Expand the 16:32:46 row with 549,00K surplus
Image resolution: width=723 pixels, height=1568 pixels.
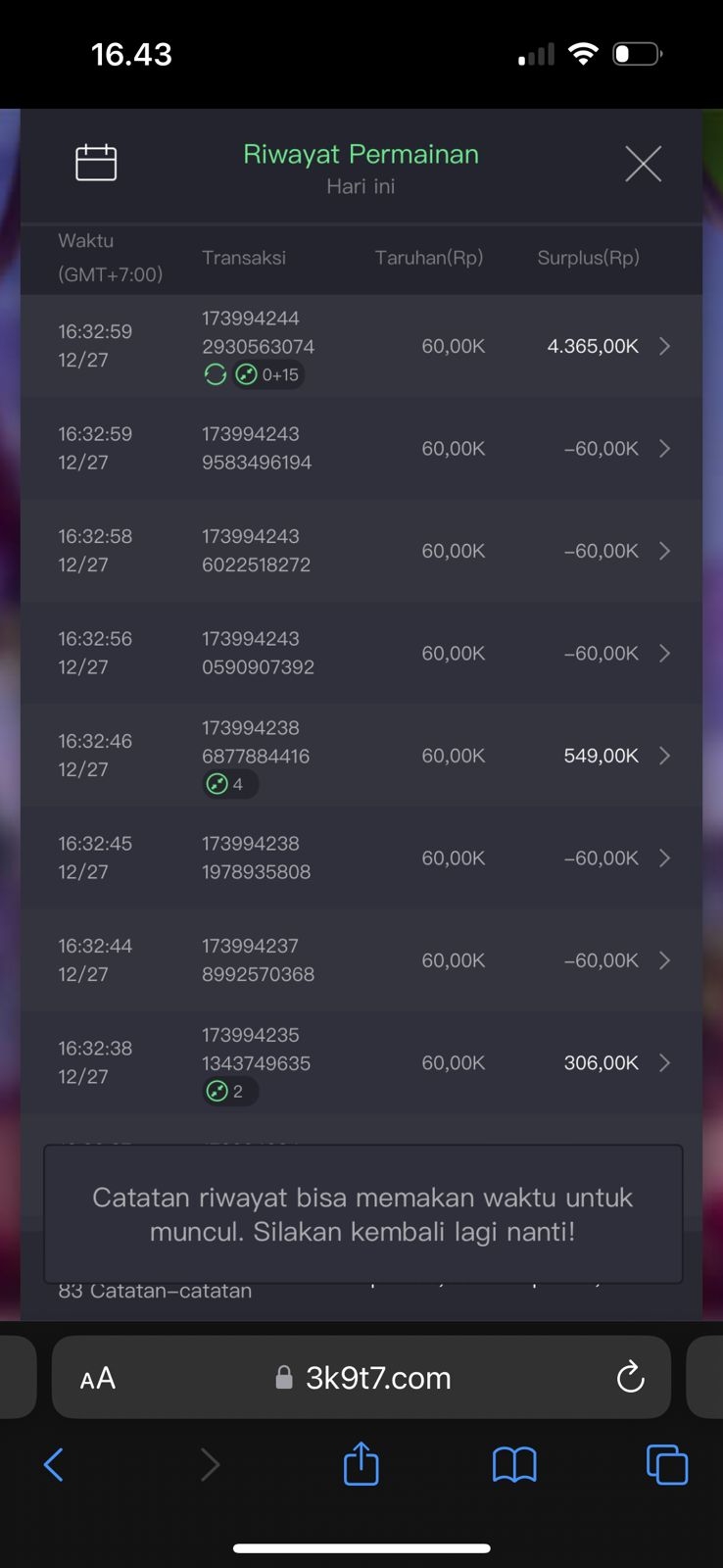[x=664, y=756]
